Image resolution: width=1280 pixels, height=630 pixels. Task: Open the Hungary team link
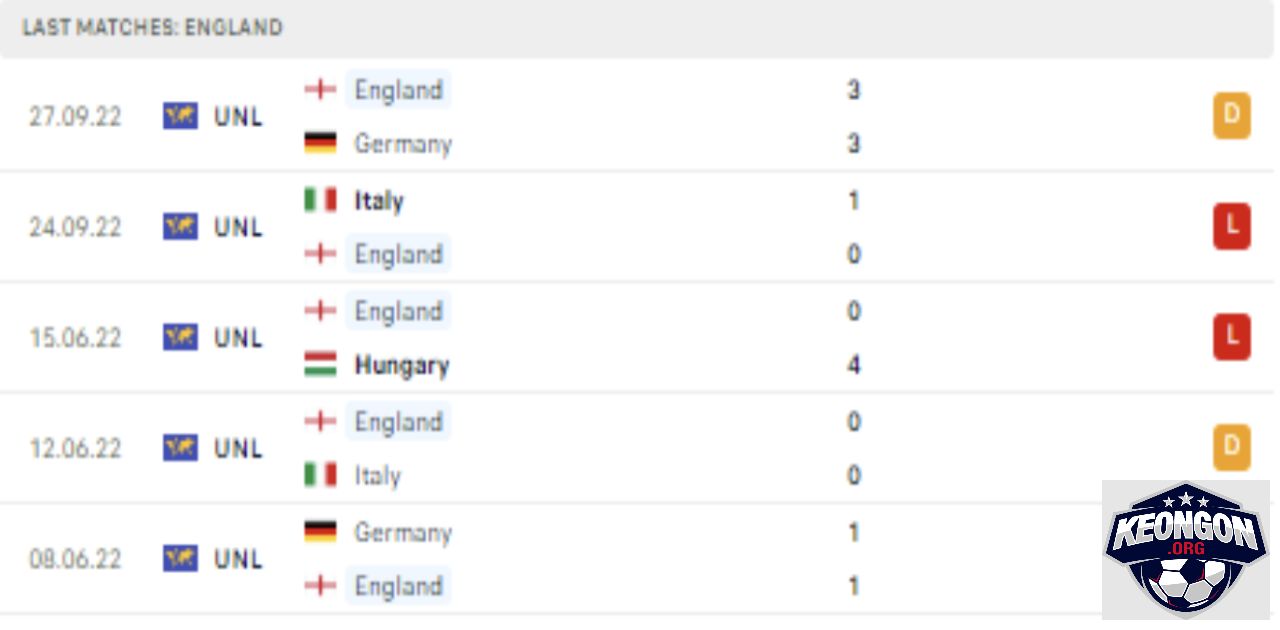pyautogui.click(x=402, y=365)
